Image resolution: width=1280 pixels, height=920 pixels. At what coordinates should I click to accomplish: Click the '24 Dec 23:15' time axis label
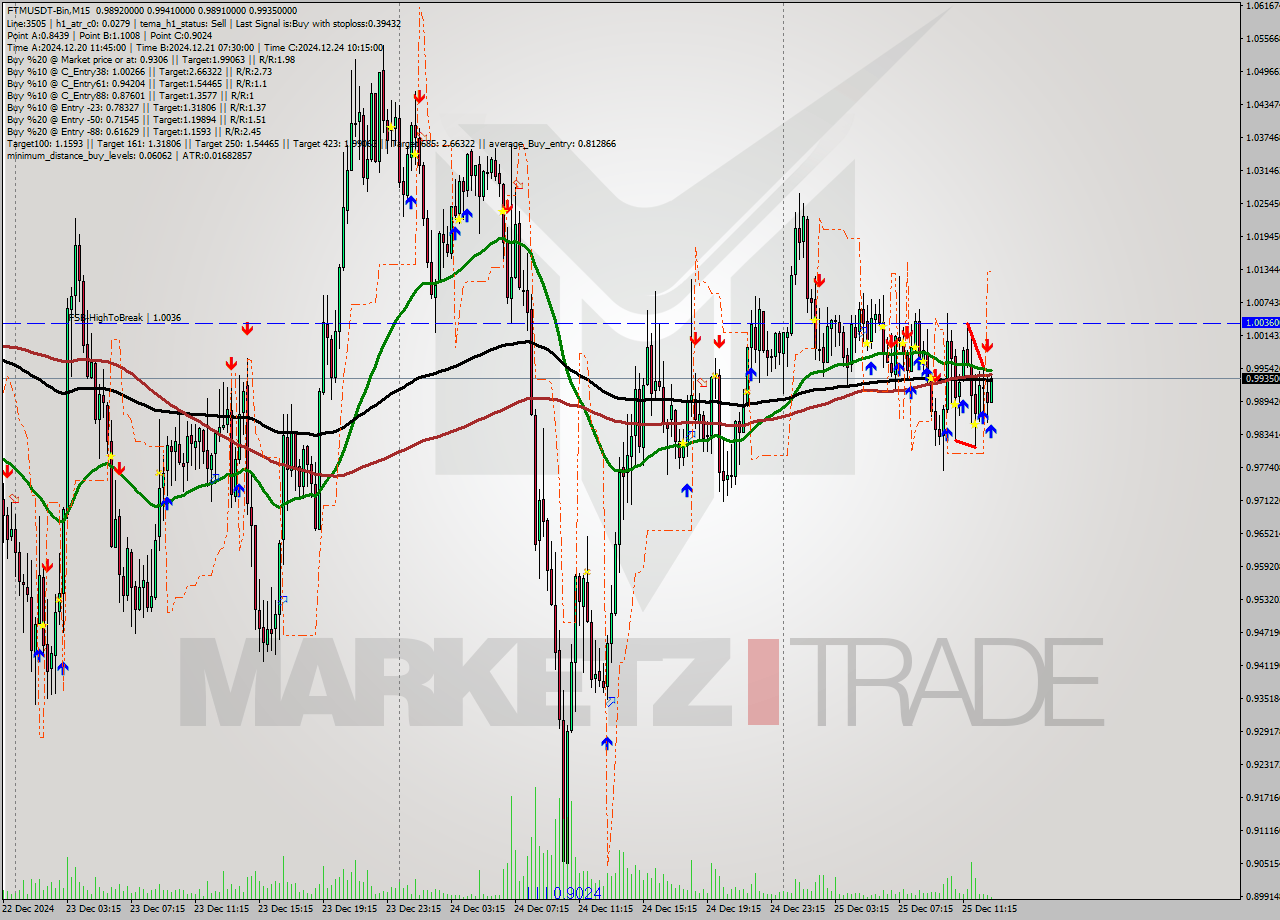point(797,909)
